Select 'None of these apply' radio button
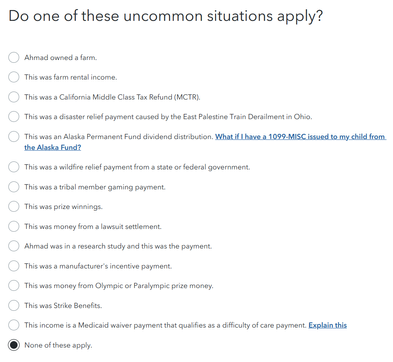393x362 pixels. click(x=14, y=345)
